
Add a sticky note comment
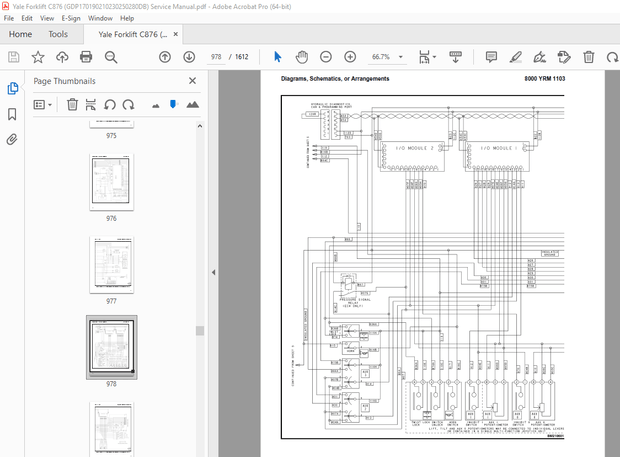[491, 57]
